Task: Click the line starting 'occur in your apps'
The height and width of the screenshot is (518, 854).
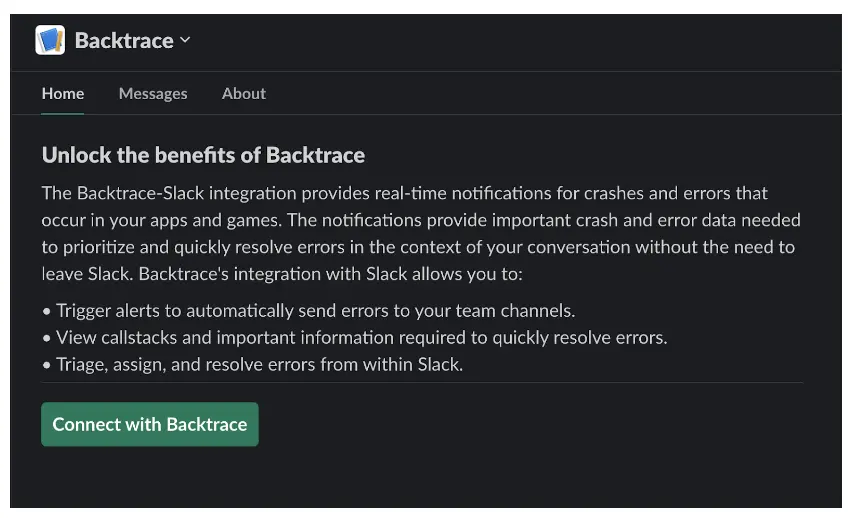Action: (x=420, y=219)
